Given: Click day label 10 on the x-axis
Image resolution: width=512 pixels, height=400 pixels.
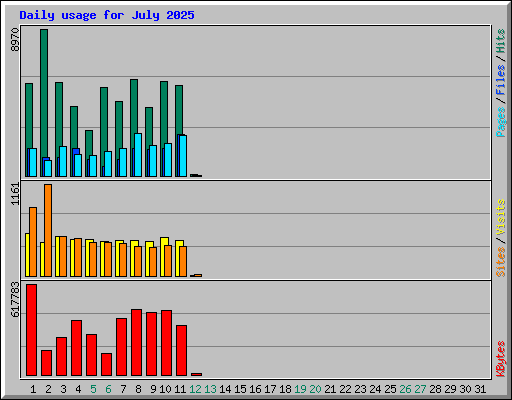Looking at the screenshot, I should click(165, 389).
